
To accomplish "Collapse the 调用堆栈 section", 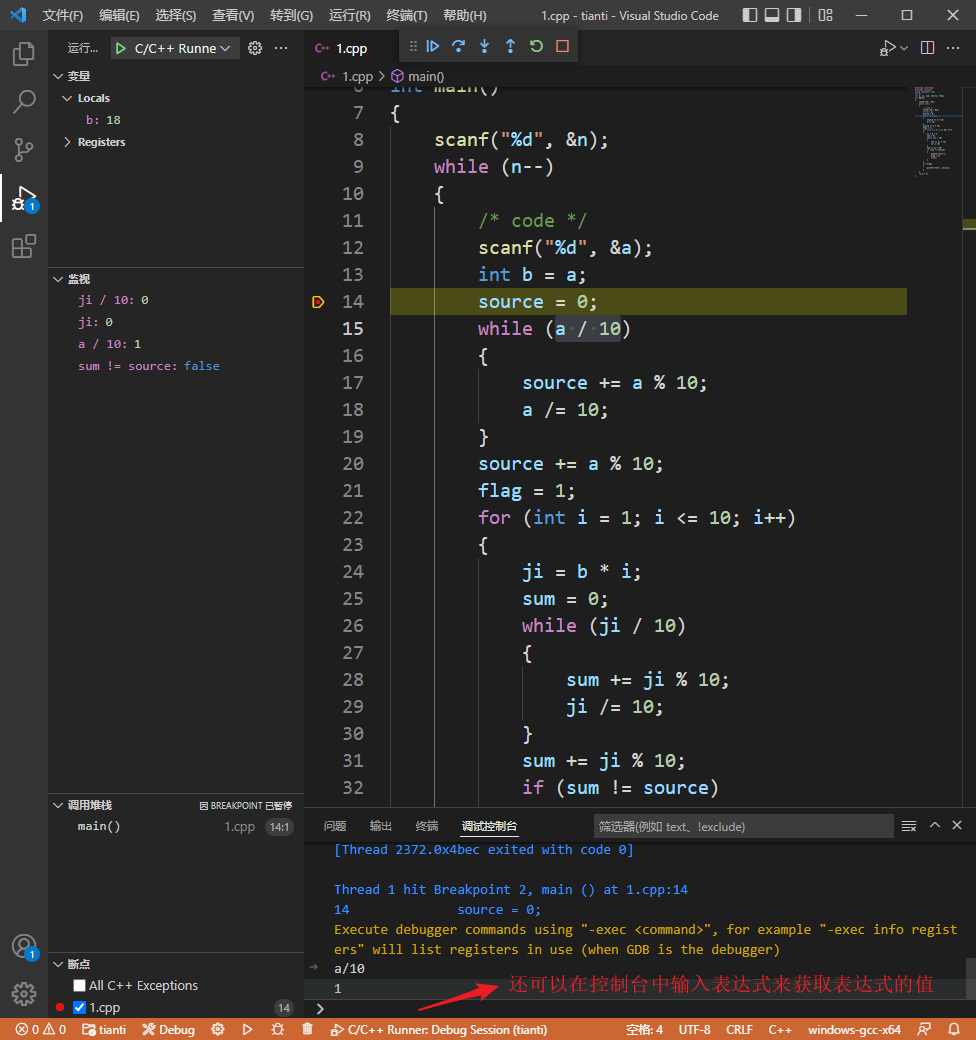I will [x=58, y=805].
